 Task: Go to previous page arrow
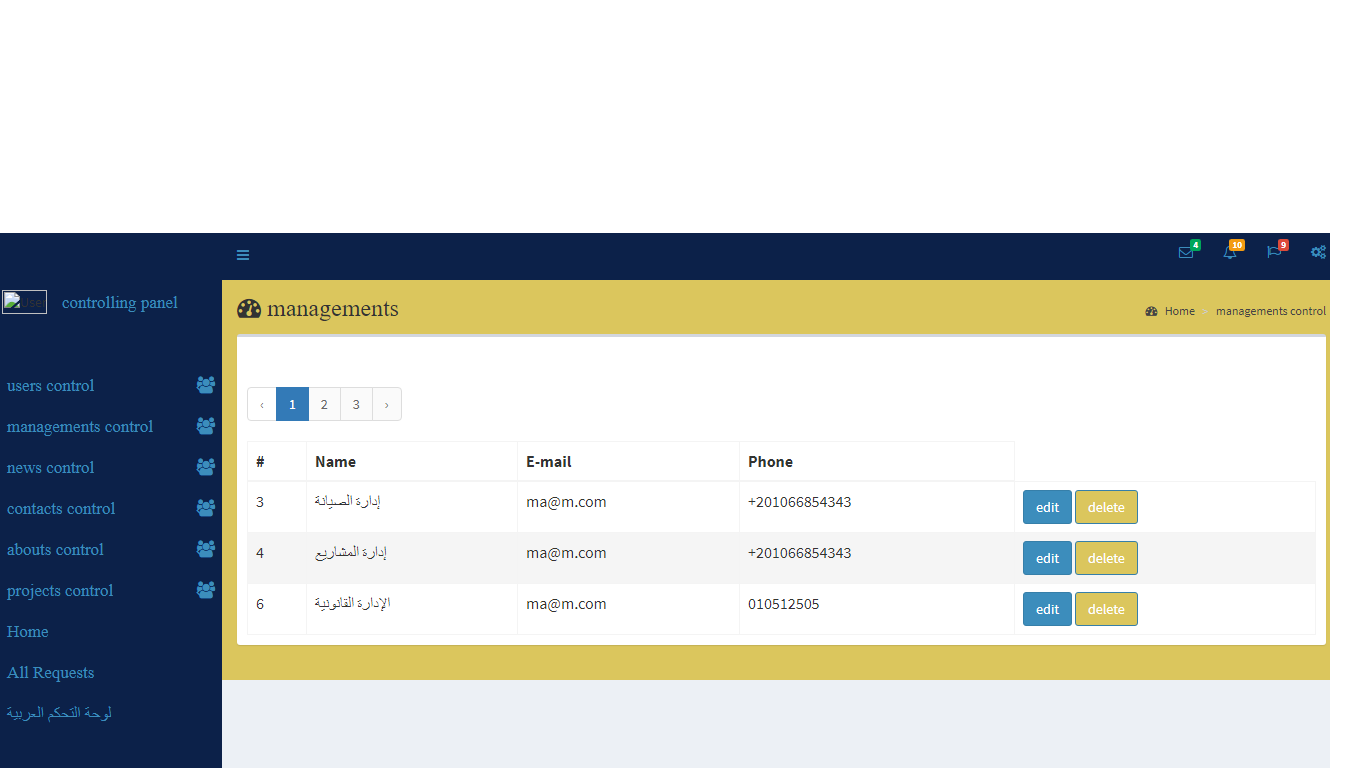click(262, 404)
